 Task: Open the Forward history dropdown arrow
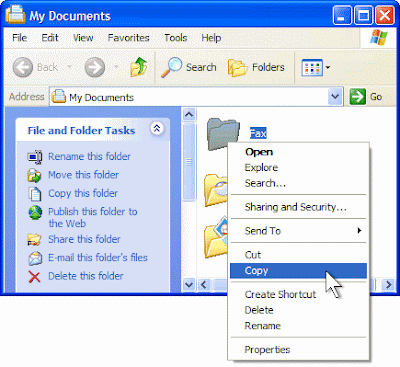(x=116, y=67)
